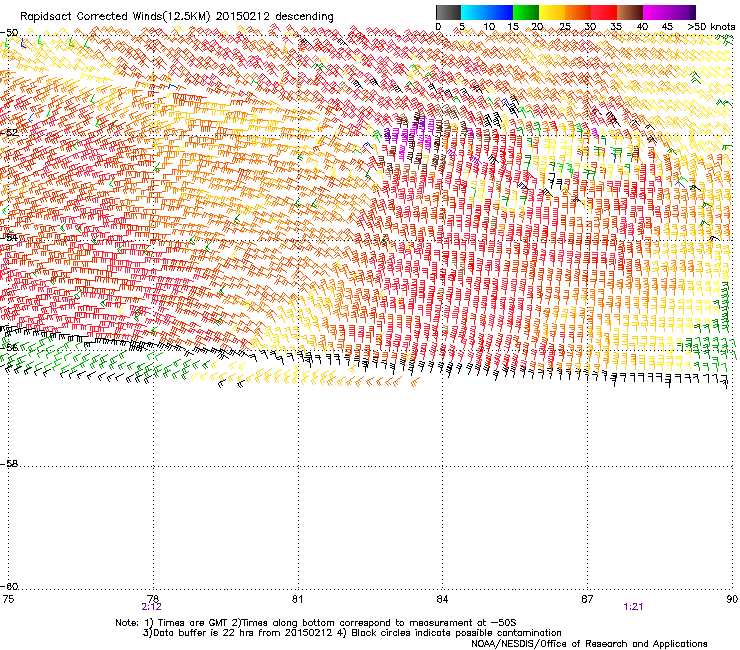Click the gray 0-5 knots color swatch
Viewport: 740px width, 650px height.
pyautogui.click(x=448, y=12)
